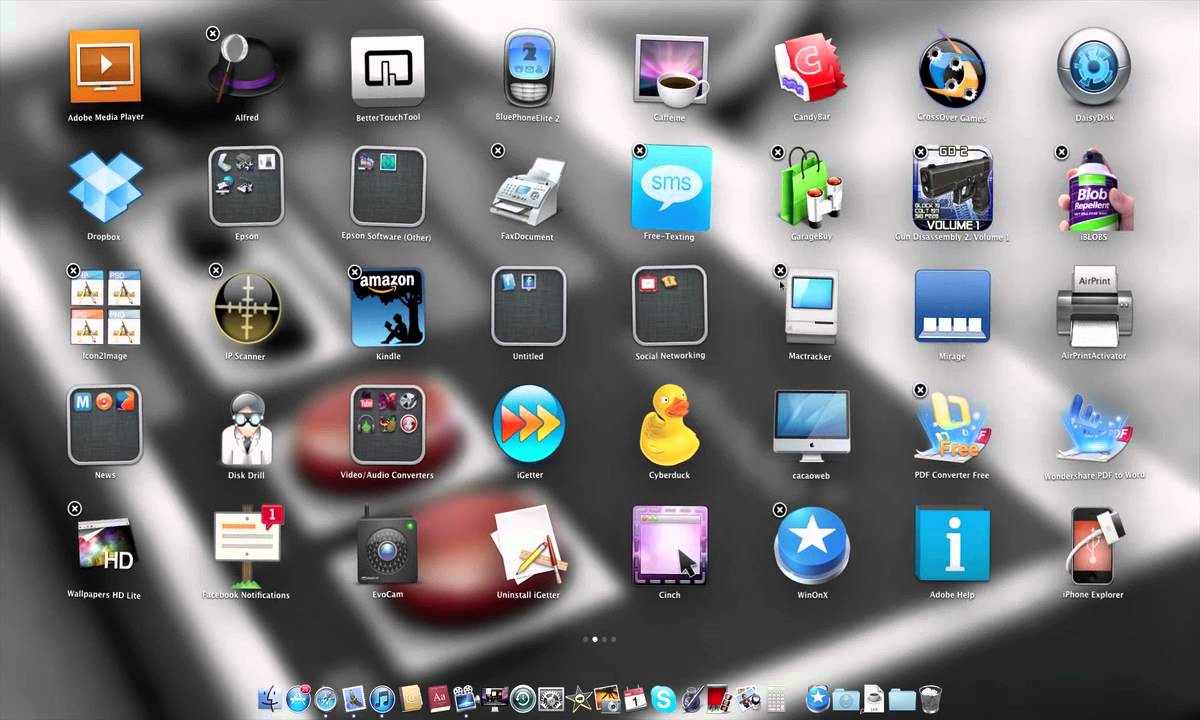Open Trash in the Dock

click(931, 697)
